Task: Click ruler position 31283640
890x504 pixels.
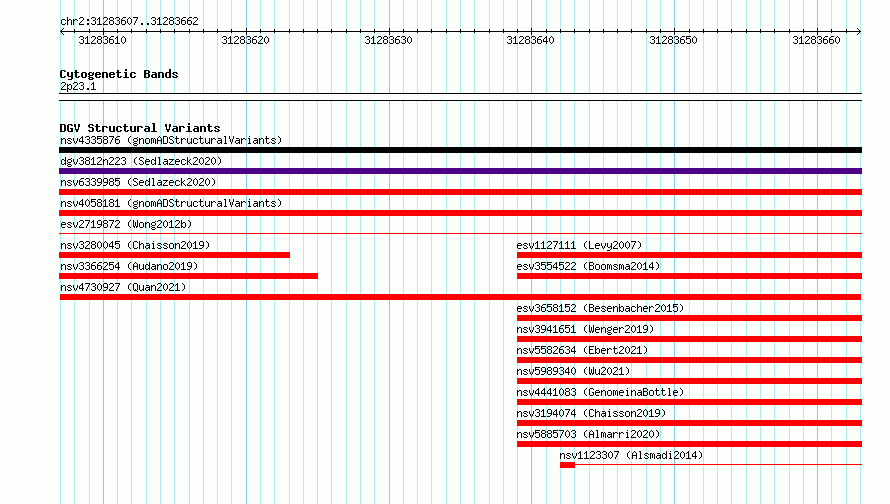Action: 530,40
